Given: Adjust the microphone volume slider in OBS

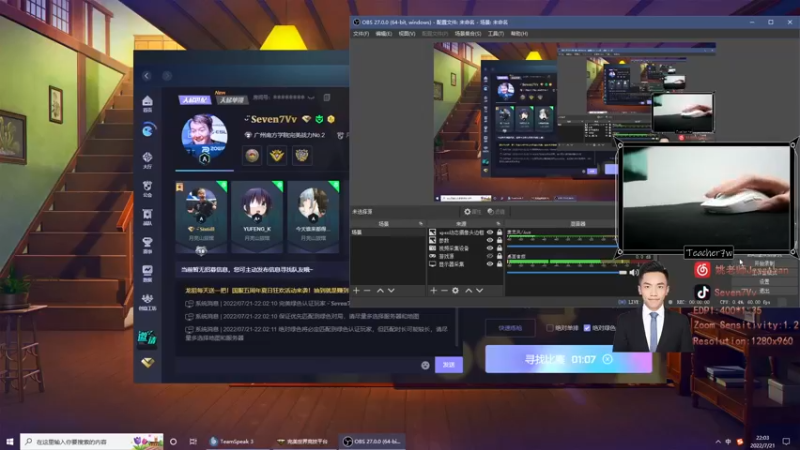Looking at the screenshot, I should tap(562, 246).
